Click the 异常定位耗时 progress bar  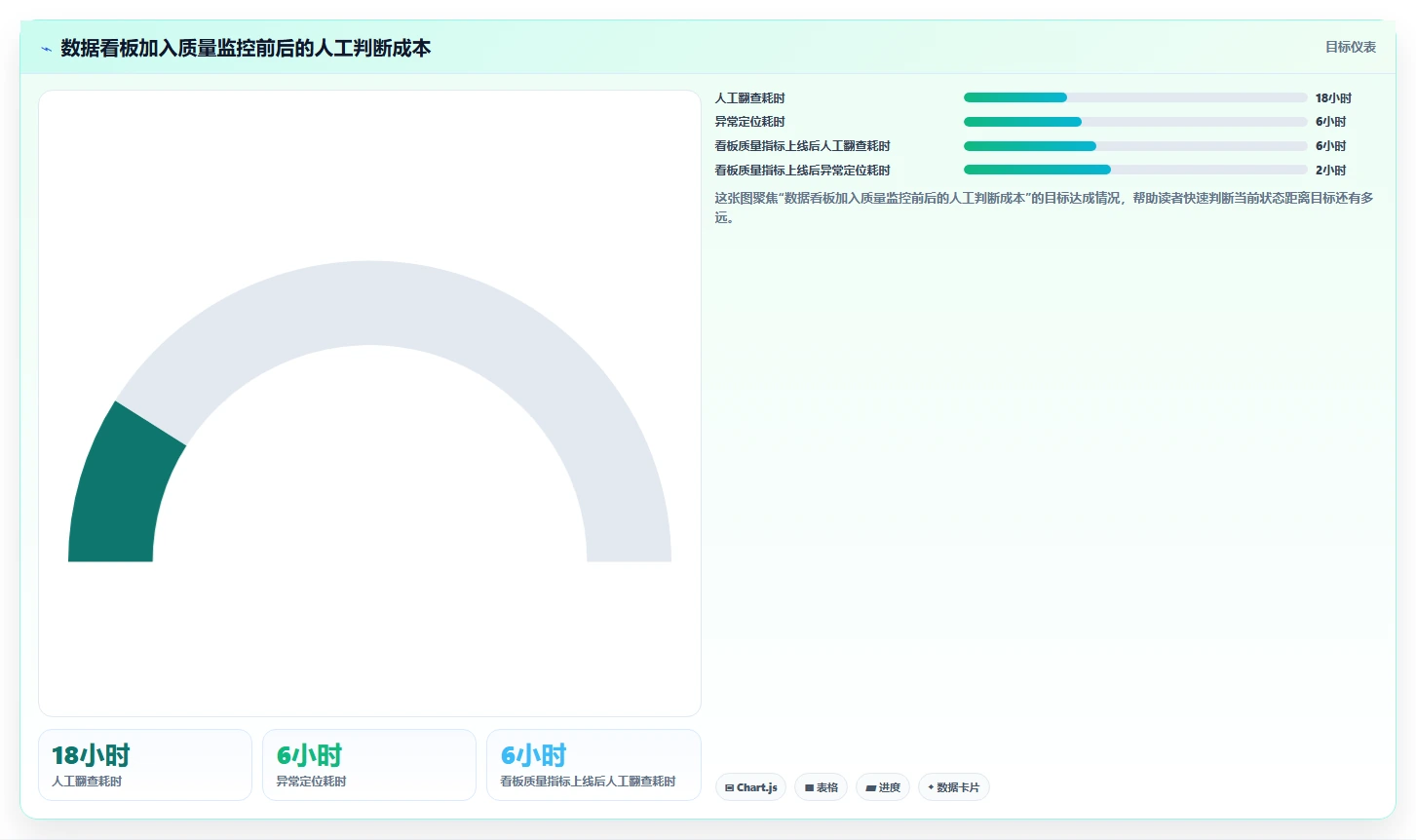1135,122
